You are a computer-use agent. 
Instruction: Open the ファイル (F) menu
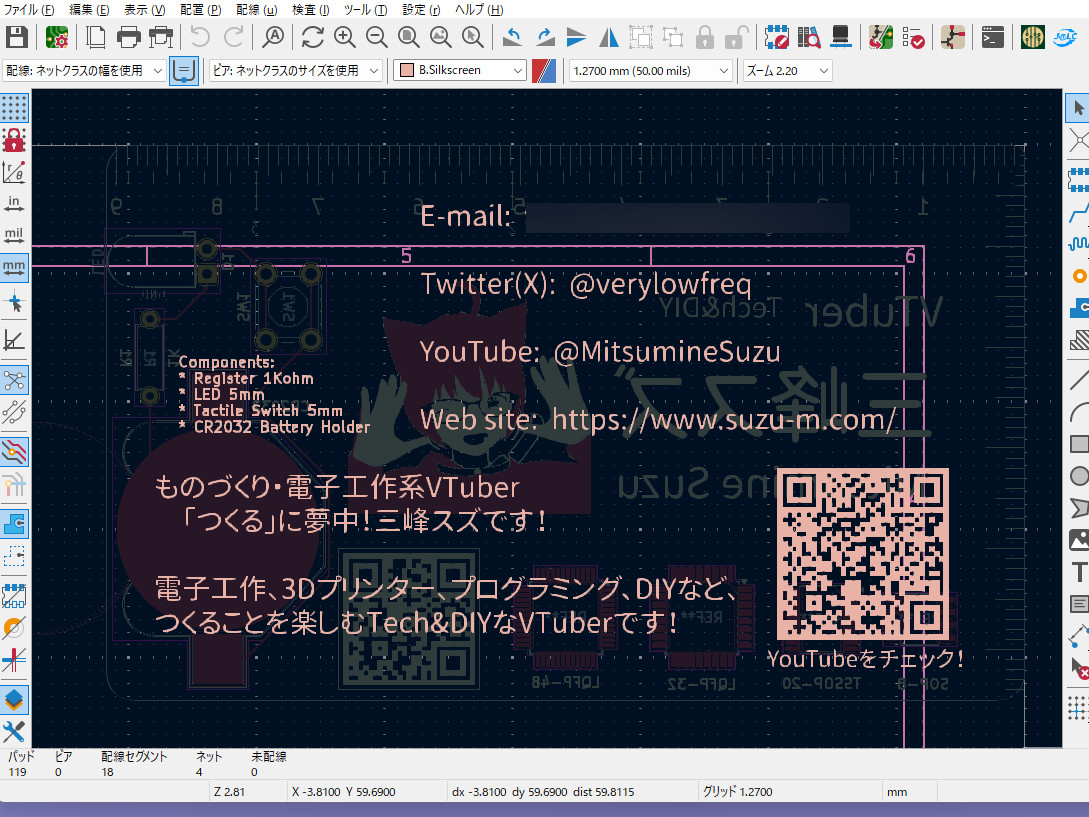tap(29, 9)
